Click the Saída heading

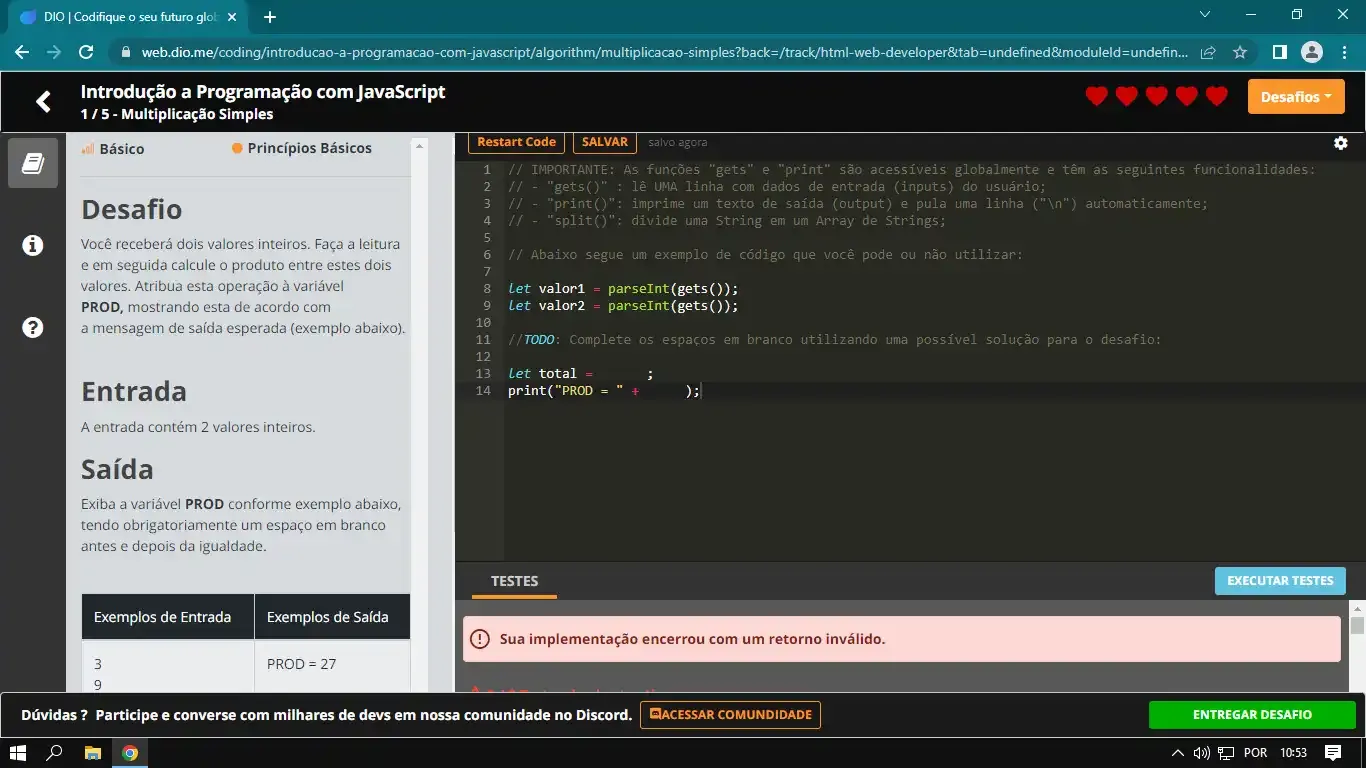[x=117, y=470]
